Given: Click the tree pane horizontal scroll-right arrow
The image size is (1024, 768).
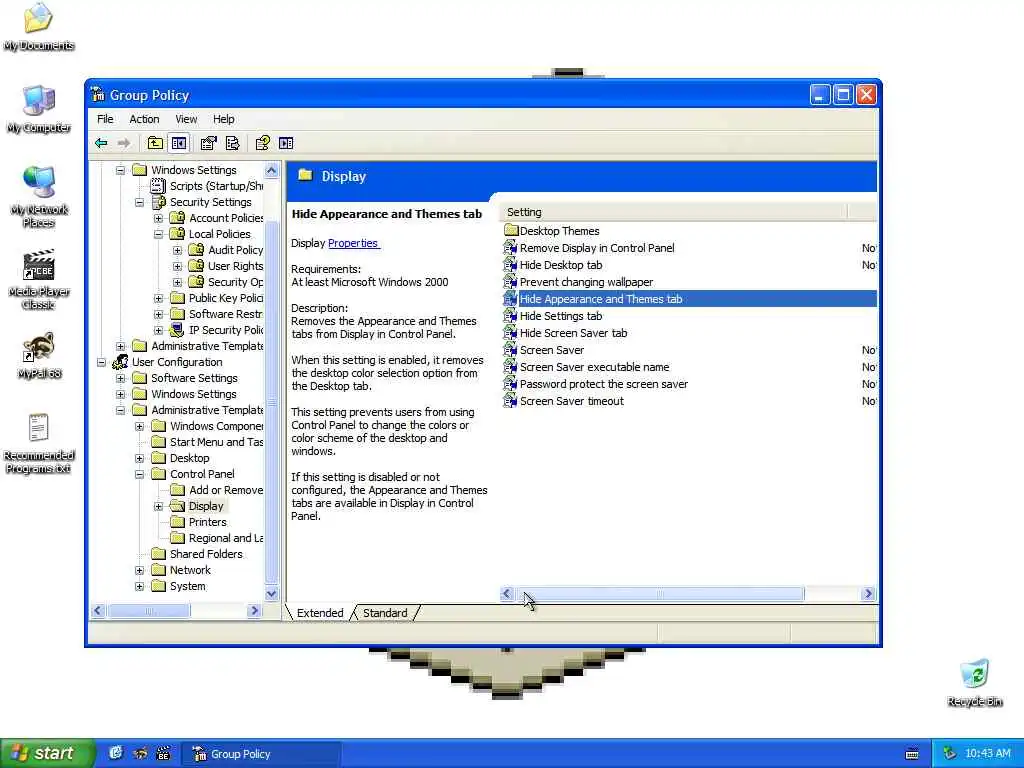Looking at the screenshot, I should pyautogui.click(x=255, y=611).
